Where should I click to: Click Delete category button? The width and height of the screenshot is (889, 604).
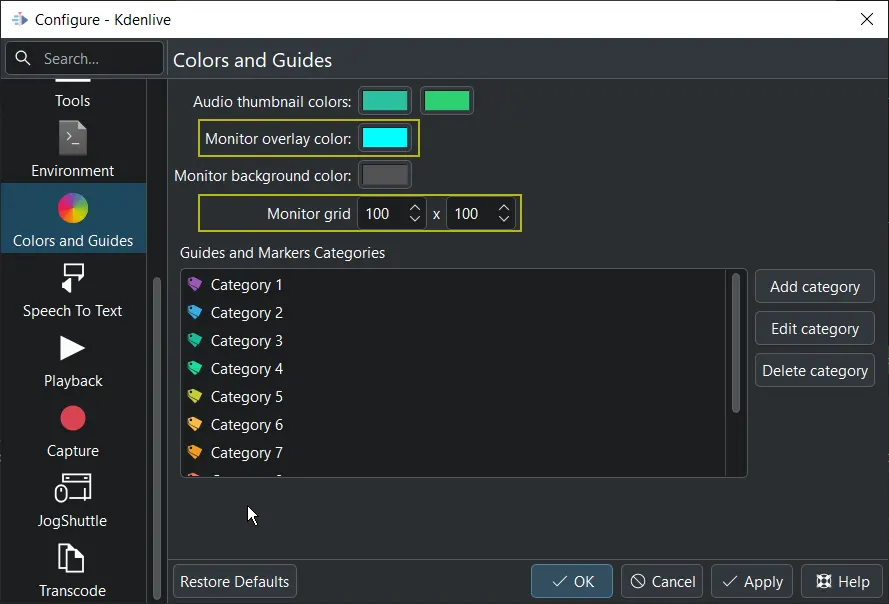(x=815, y=370)
